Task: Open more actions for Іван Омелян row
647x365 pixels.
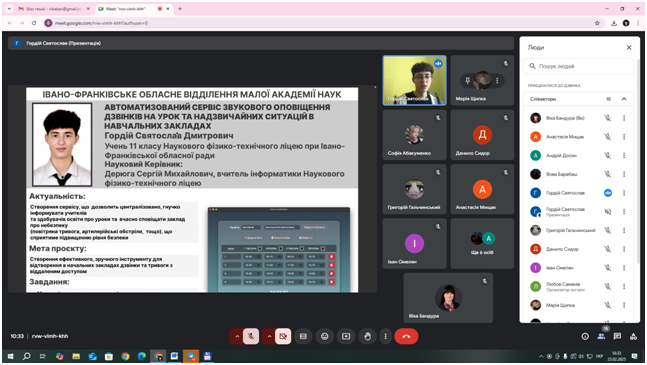Action: point(624,268)
